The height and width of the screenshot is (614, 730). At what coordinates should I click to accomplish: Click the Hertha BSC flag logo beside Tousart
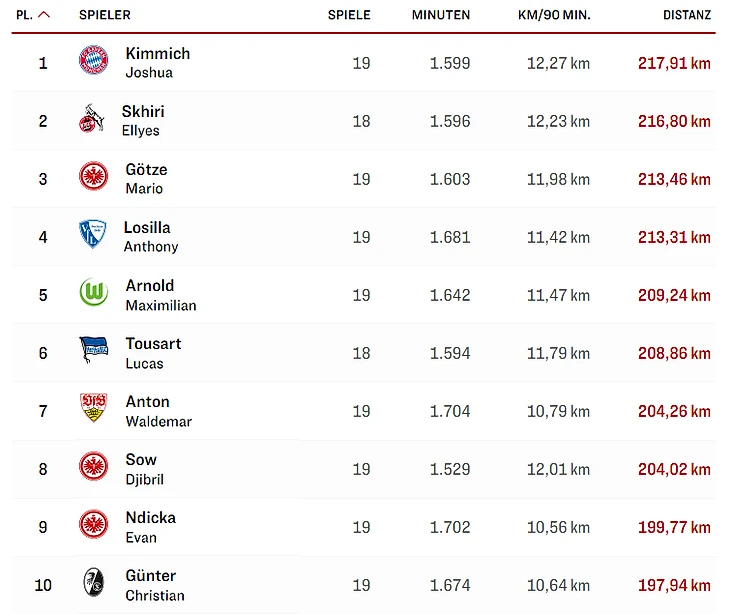[93, 352]
